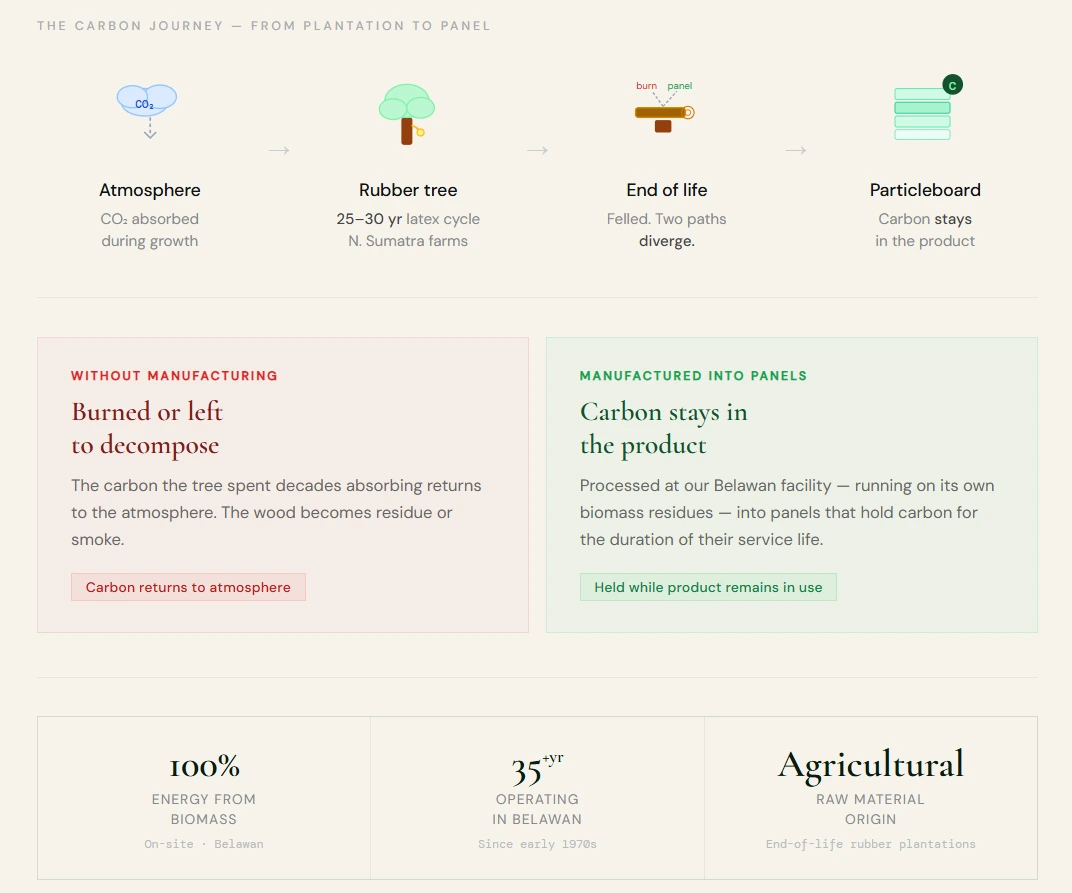Click the '35+yr' operating in Belawan stat
1072x893 pixels.
tap(537, 769)
